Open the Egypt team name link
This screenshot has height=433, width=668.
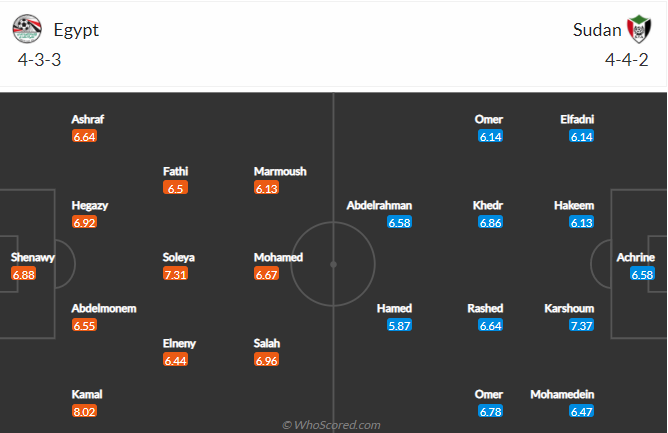(x=76, y=30)
